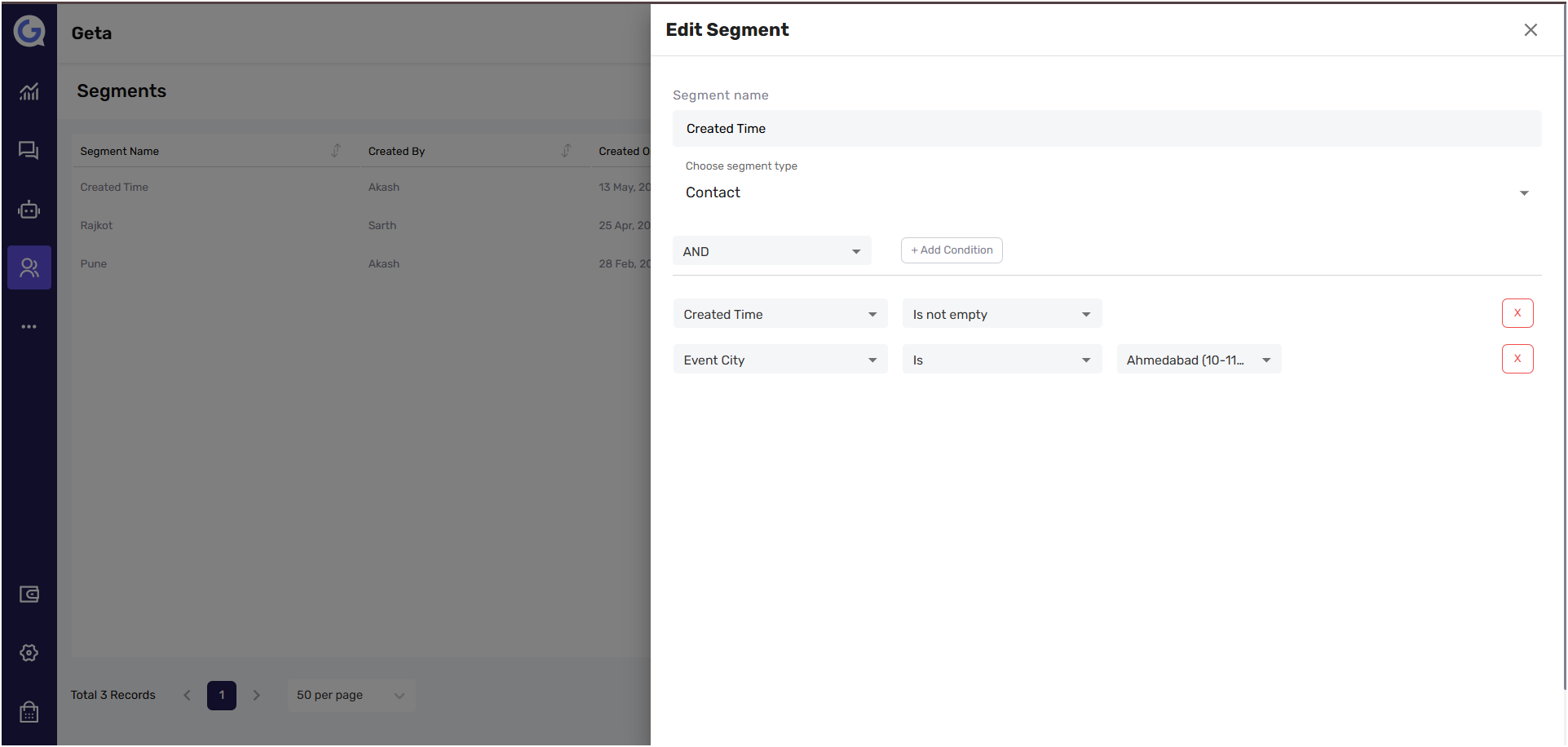Click the Geta logo icon
Viewport: 1568px width, 747px height.
coord(29,32)
